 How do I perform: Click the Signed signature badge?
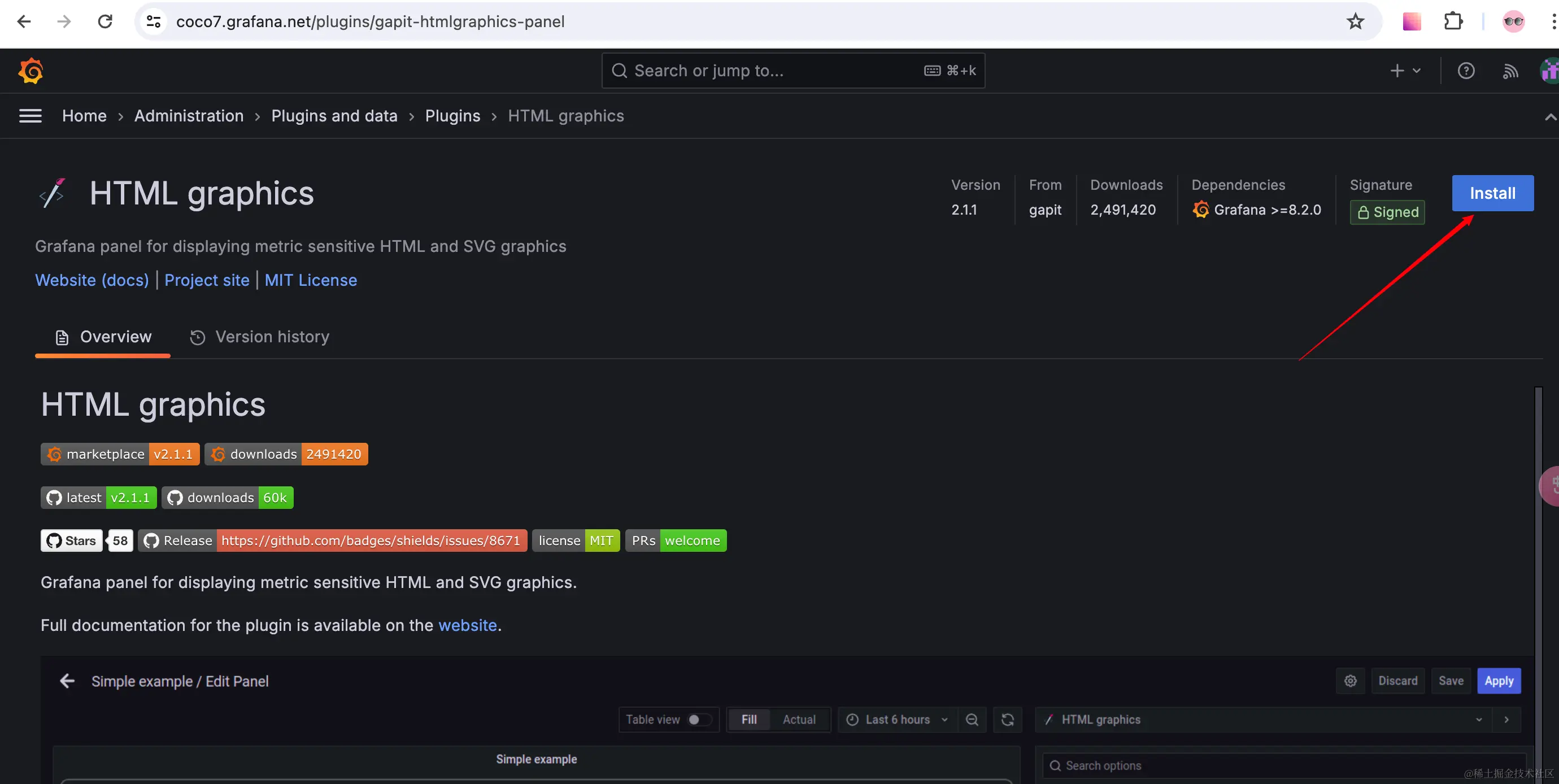coord(1387,212)
